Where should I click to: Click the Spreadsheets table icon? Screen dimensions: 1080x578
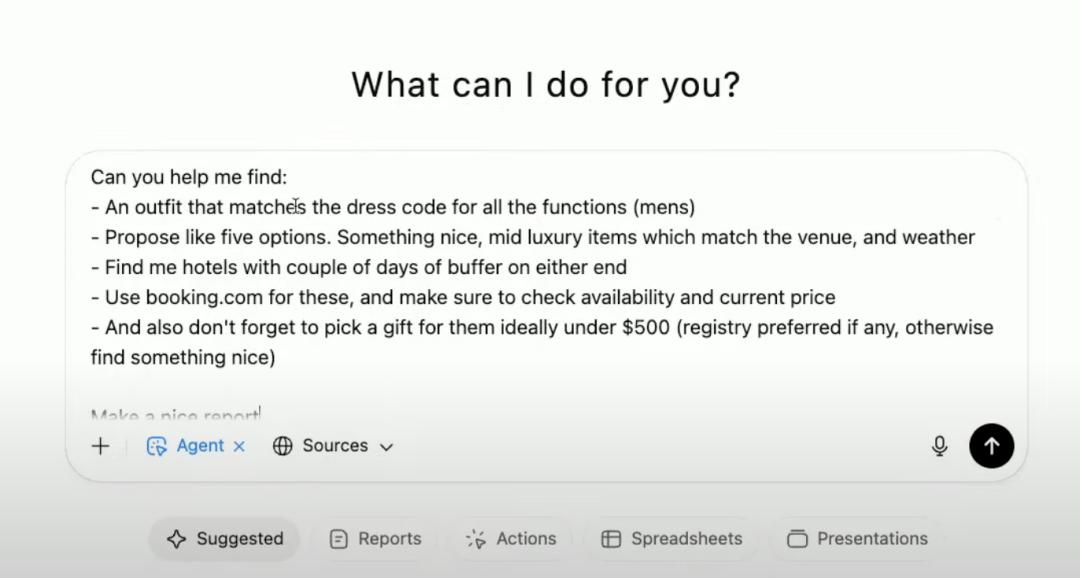(x=611, y=539)
